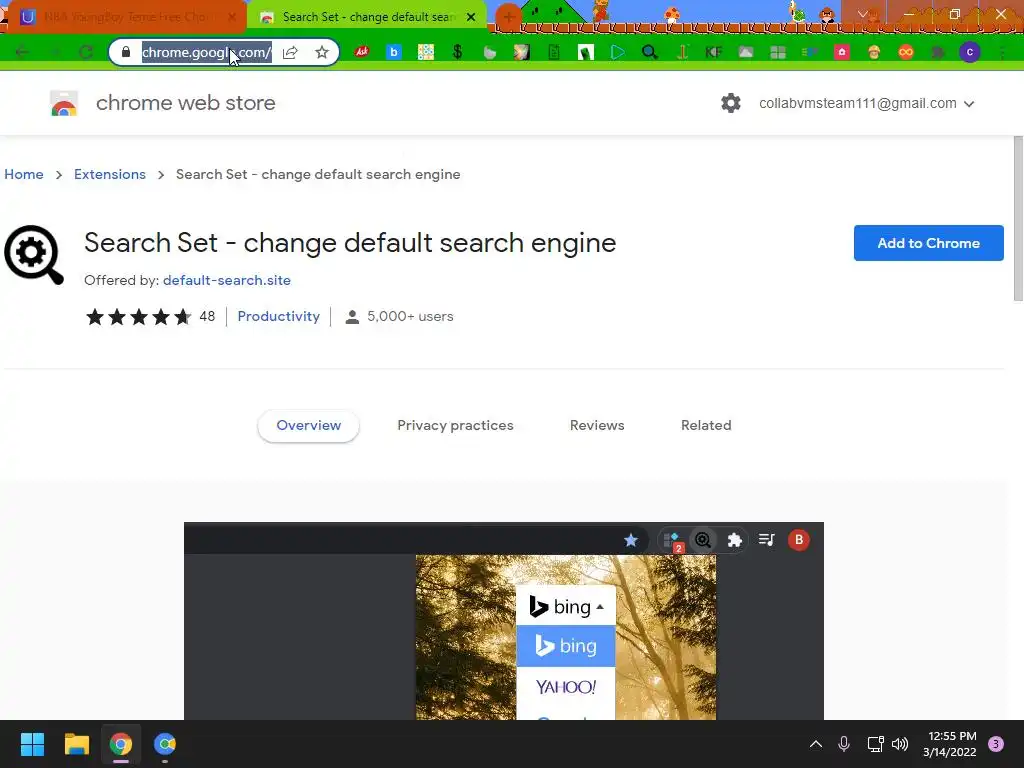The height and width of the screenshot is (768, 1024).
Task: Open the Windows Start menu
Action: (x=32, y=744)
